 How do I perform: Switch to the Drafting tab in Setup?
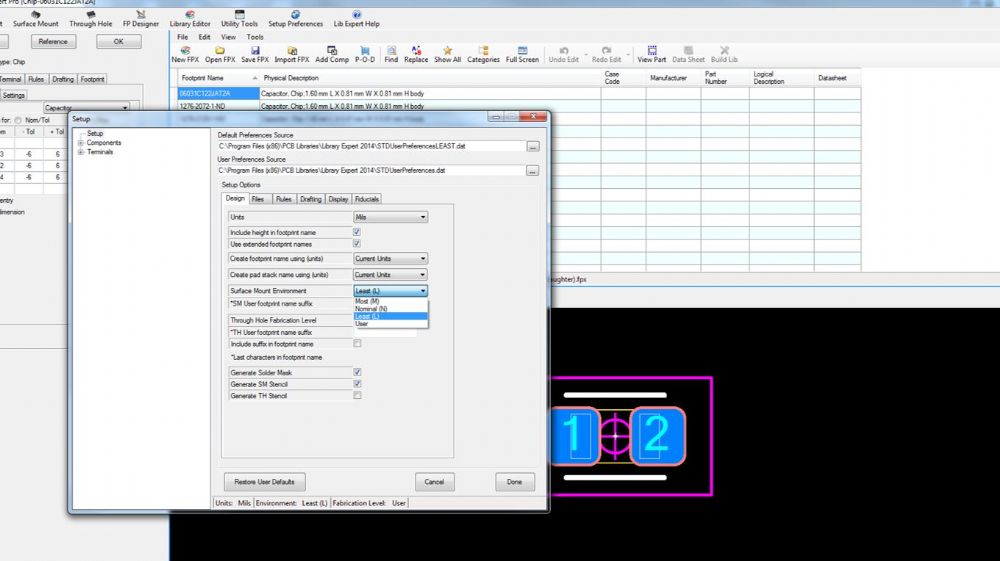point(311,199)
